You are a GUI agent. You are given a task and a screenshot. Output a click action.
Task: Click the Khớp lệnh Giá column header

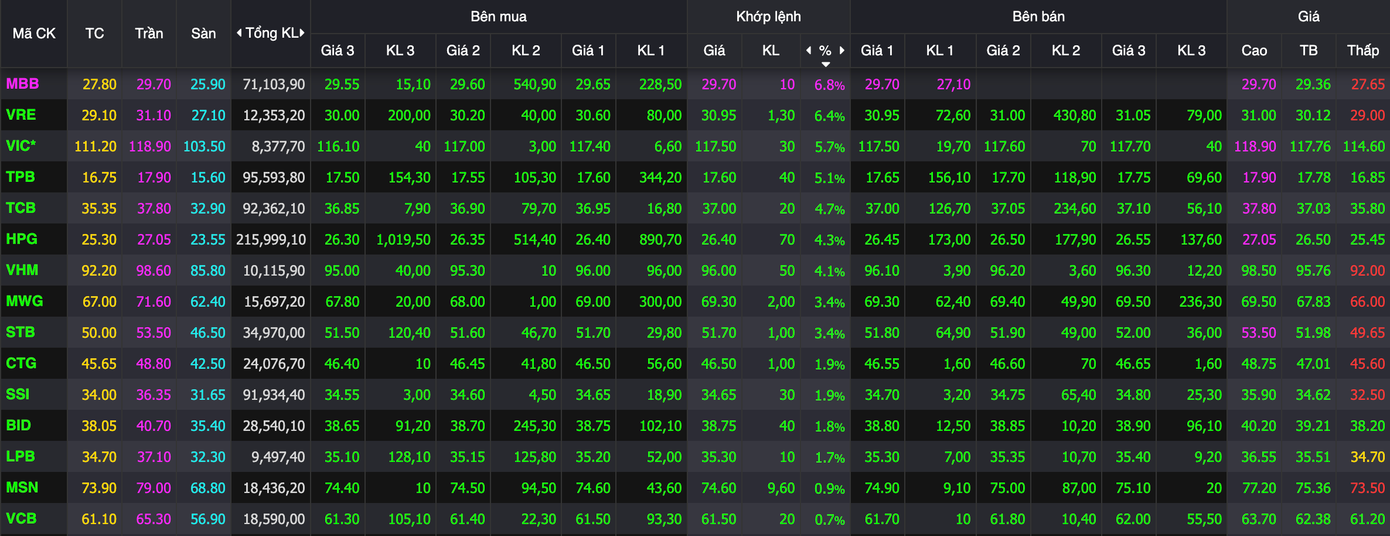714,50
